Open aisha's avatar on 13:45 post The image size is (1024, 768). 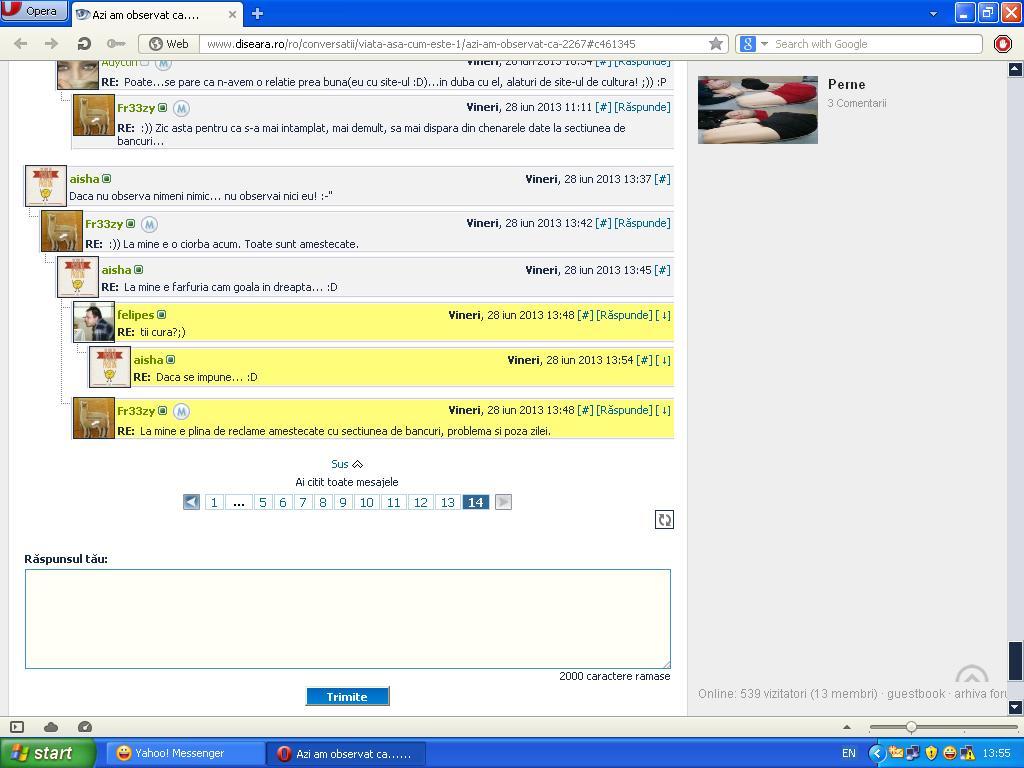pyautogui.click(x=78, y=276)
